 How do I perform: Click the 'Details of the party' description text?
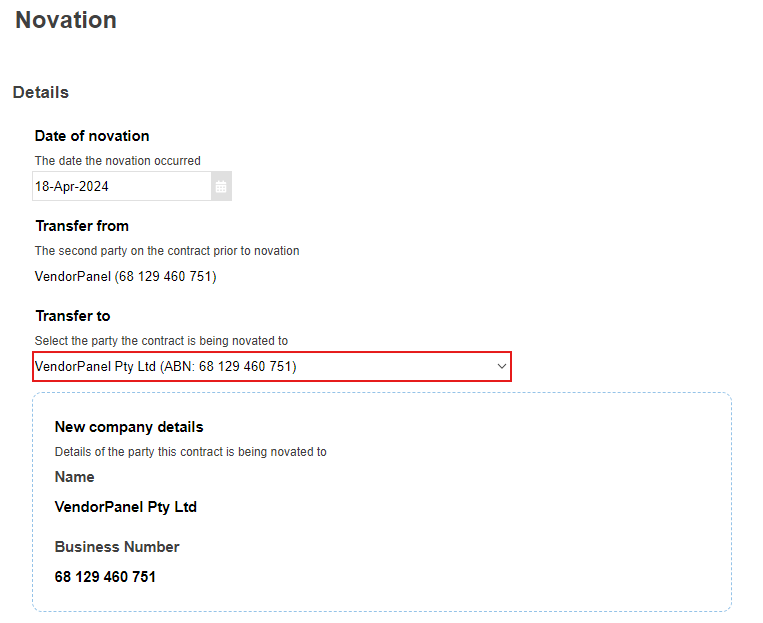point(190,452)
